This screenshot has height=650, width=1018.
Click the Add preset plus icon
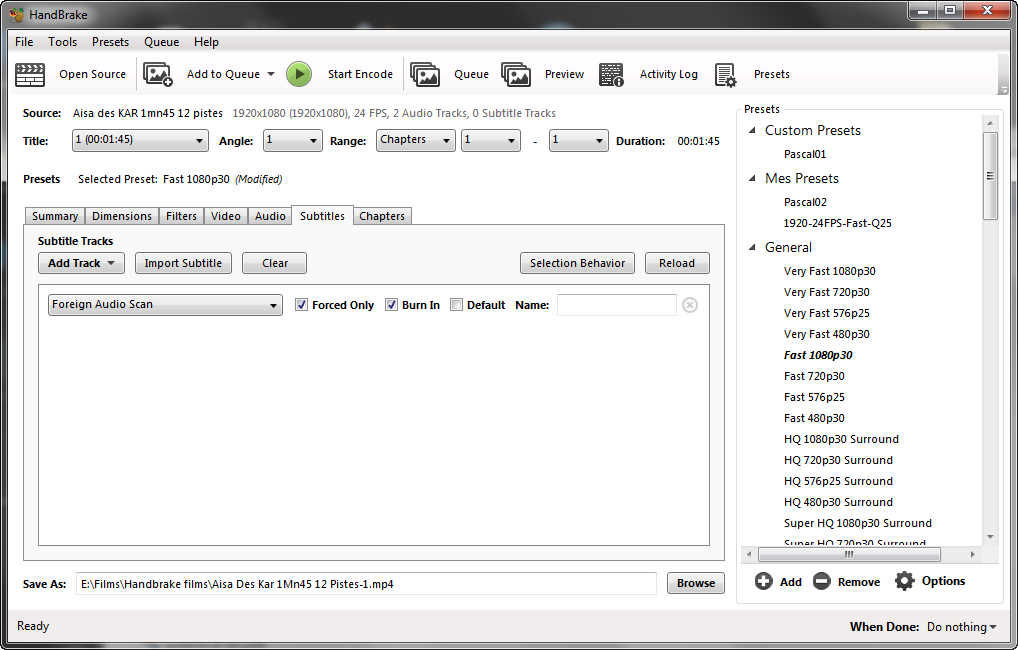[764, 581]
